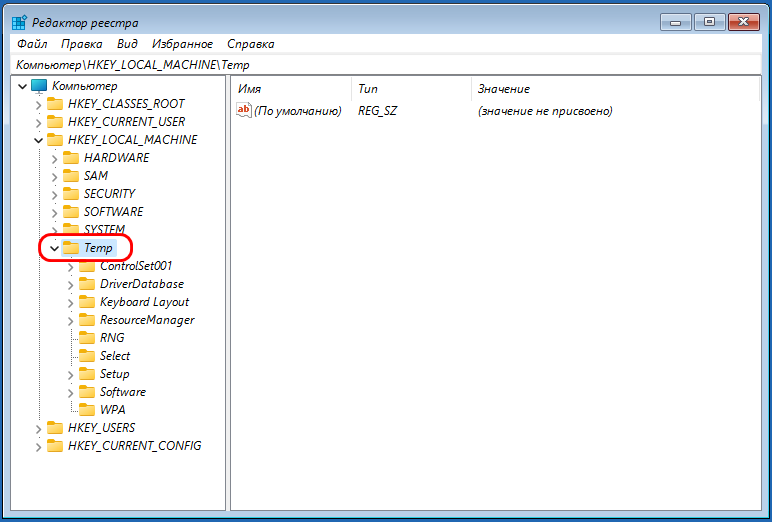
Task: Click the ControlSet001 folder icon
Action: point(87,266)
